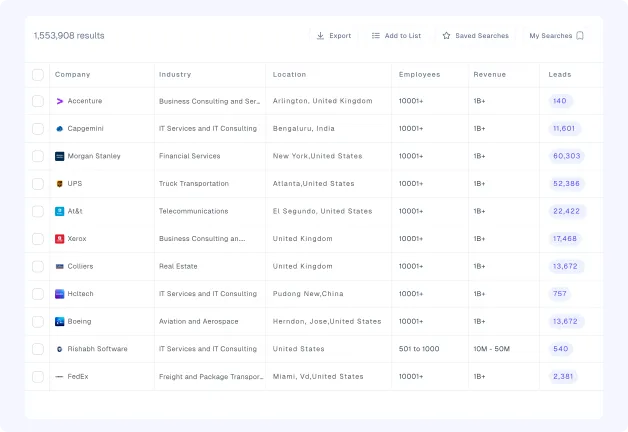The width and height of the screenshot is (628, 432).
Task: Click the Accenture company name
Action: 85,101
